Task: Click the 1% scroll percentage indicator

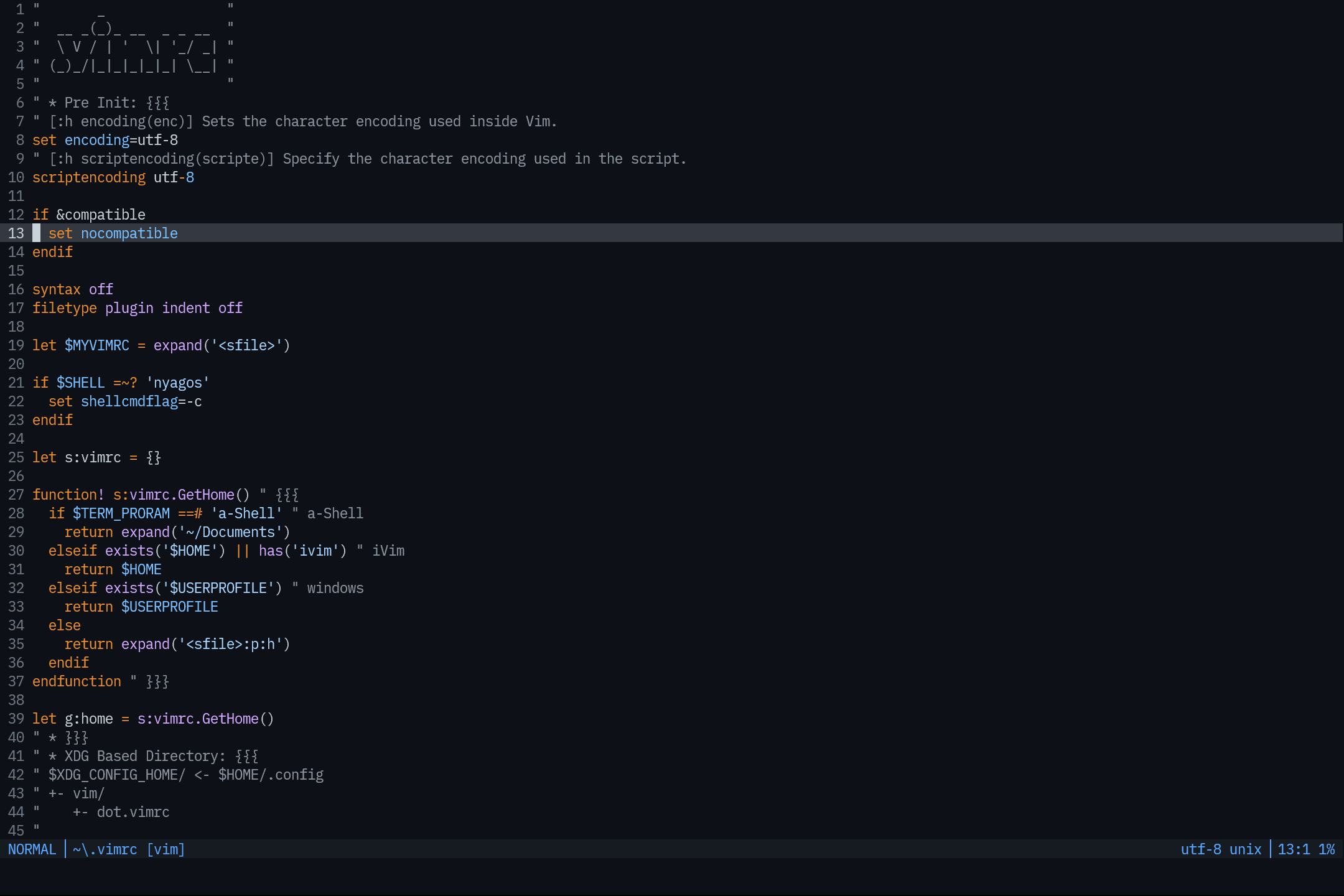Action: click(x=1327, y=849)
